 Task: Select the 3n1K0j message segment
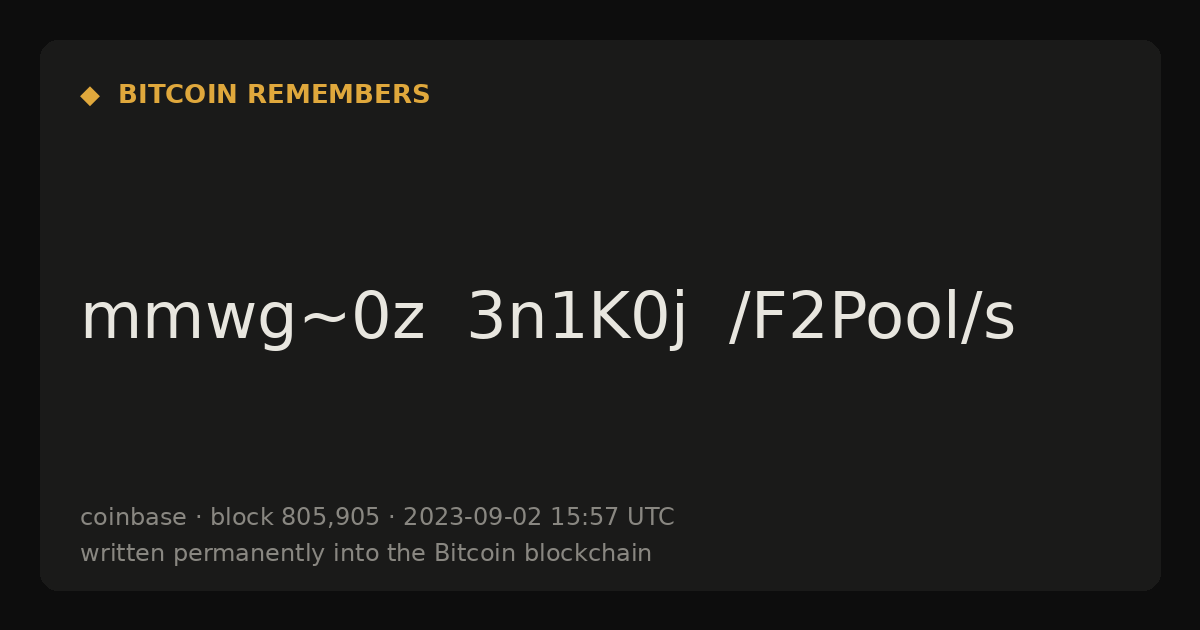578,318
